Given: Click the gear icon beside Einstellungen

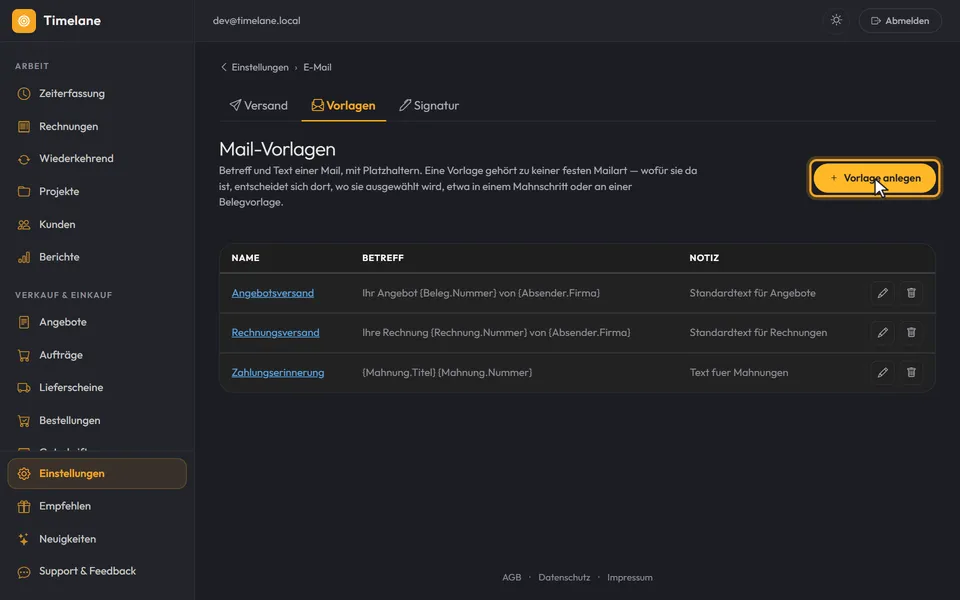Looking at the screenshot, I should pos(24,474).
